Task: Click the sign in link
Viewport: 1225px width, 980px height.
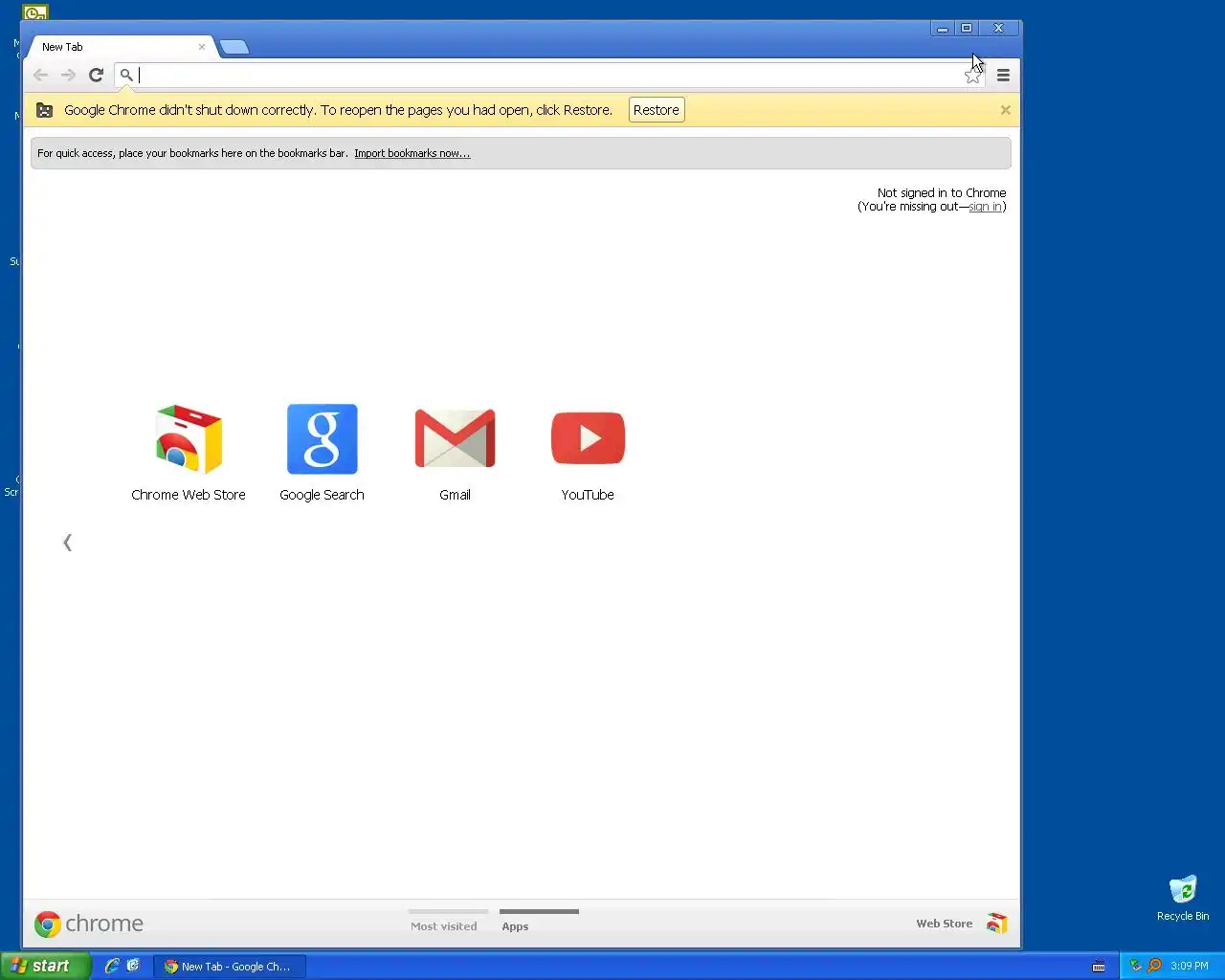Action: coord(985,207)
